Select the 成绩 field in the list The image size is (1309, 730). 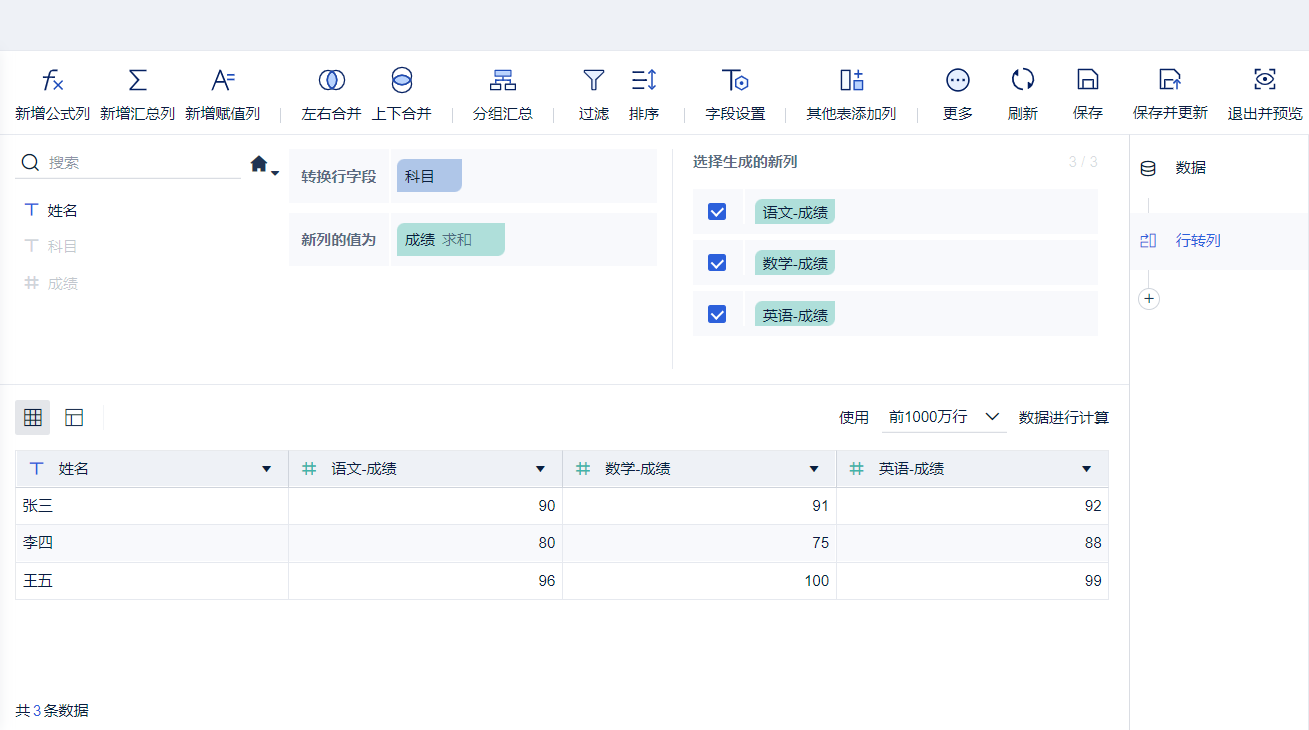[x=63, y=283]
